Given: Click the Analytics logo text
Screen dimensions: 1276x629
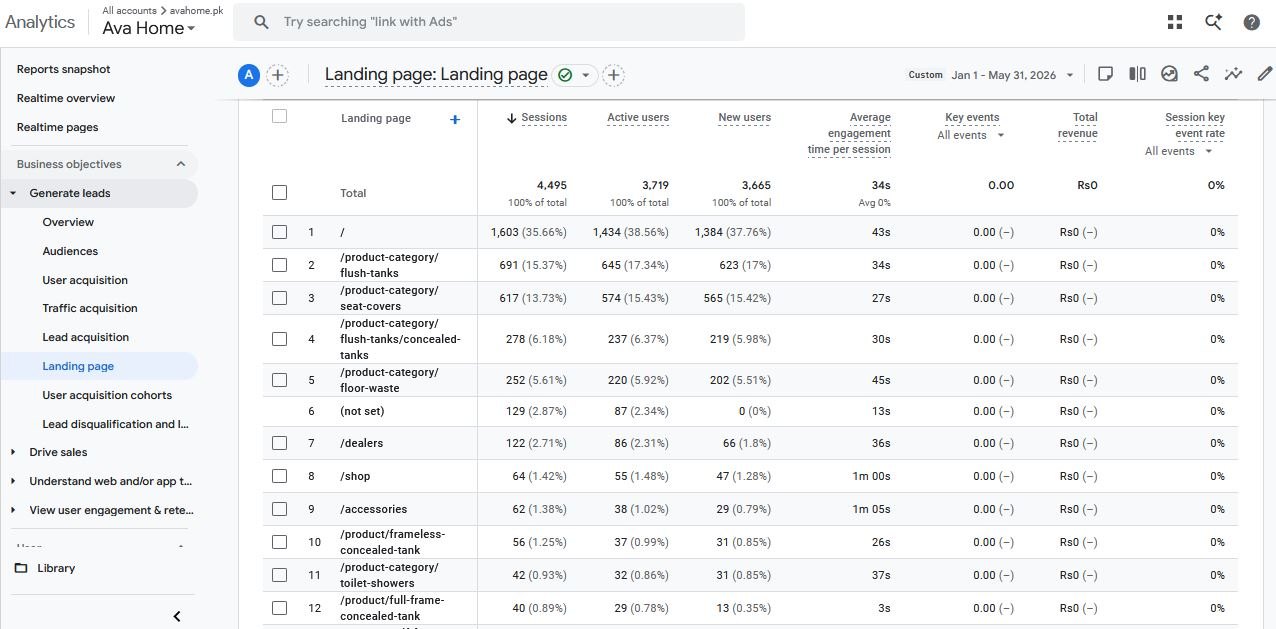Looking at the screenshot, I should (x=40, y=22).
